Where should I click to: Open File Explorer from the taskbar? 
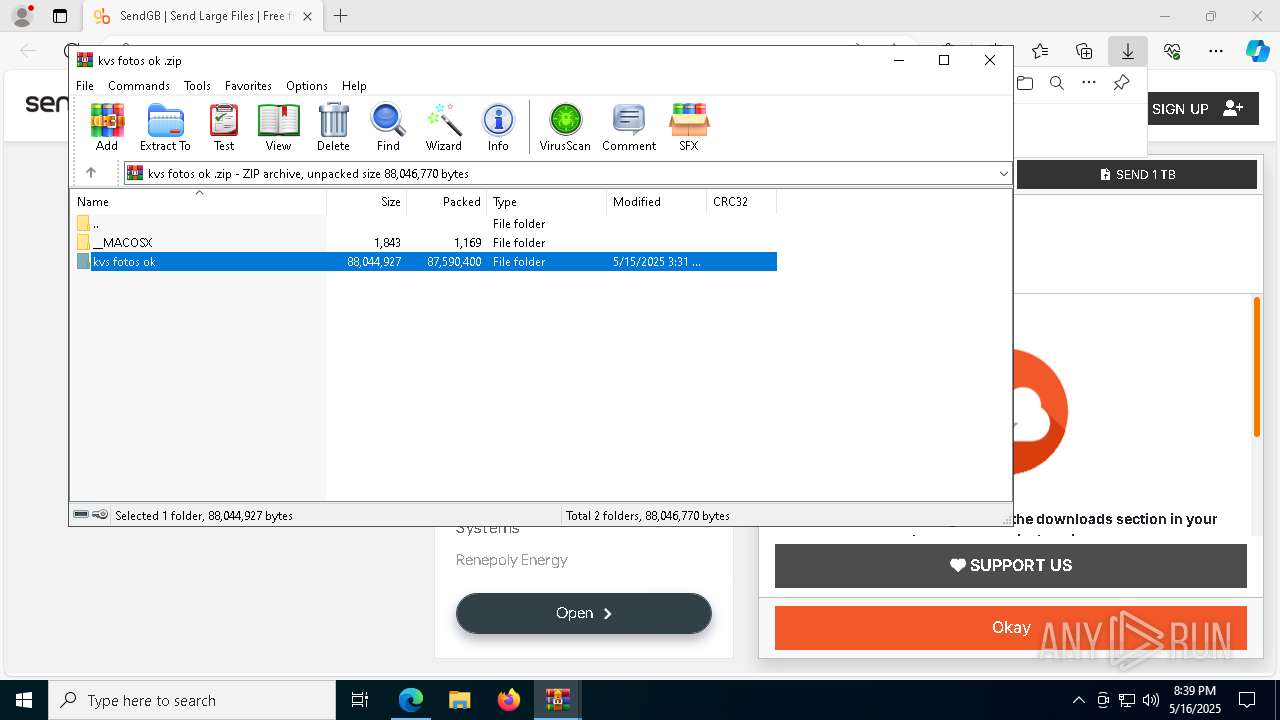tap(459, 700)
